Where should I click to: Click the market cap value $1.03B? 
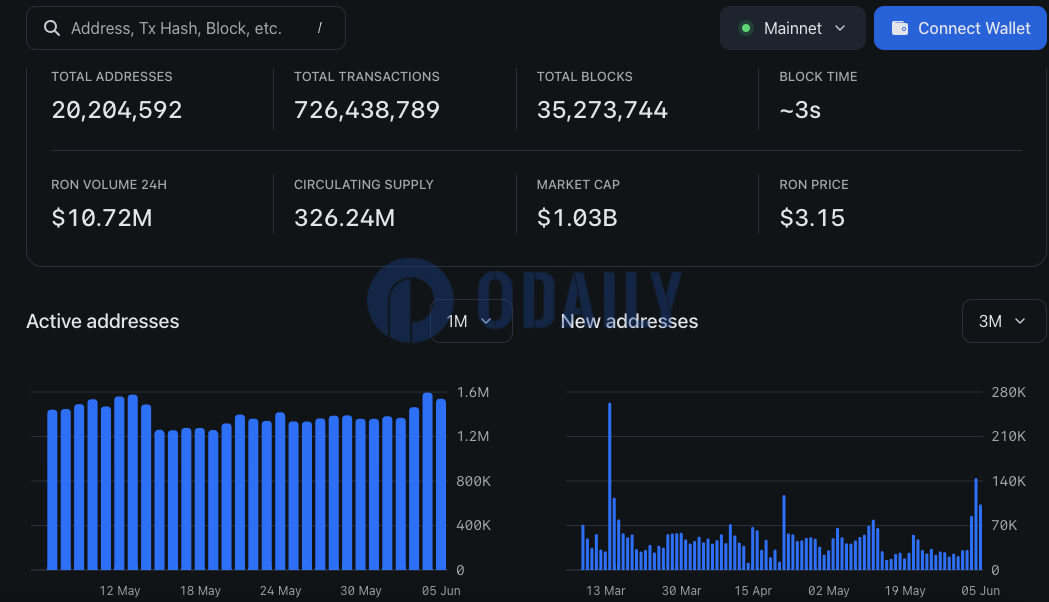point(577,218)
